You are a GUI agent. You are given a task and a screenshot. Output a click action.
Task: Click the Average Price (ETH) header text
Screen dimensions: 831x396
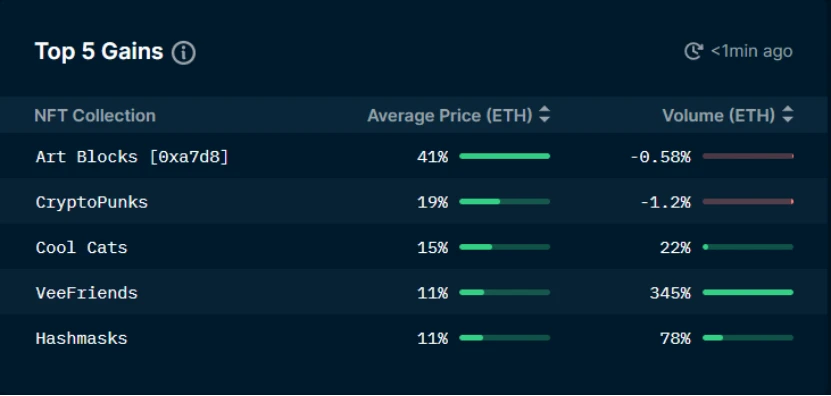[449, 115]
